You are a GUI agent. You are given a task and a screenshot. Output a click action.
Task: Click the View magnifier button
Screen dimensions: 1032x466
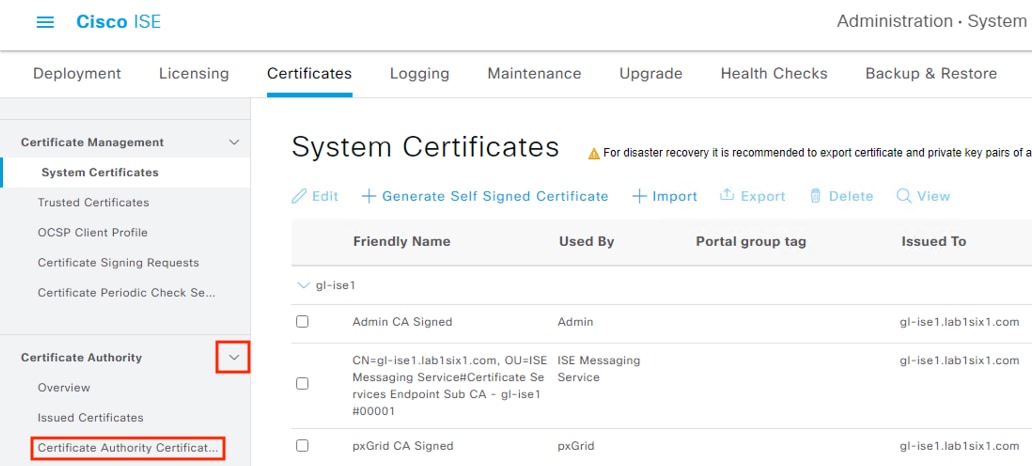(x=923, y=196)
